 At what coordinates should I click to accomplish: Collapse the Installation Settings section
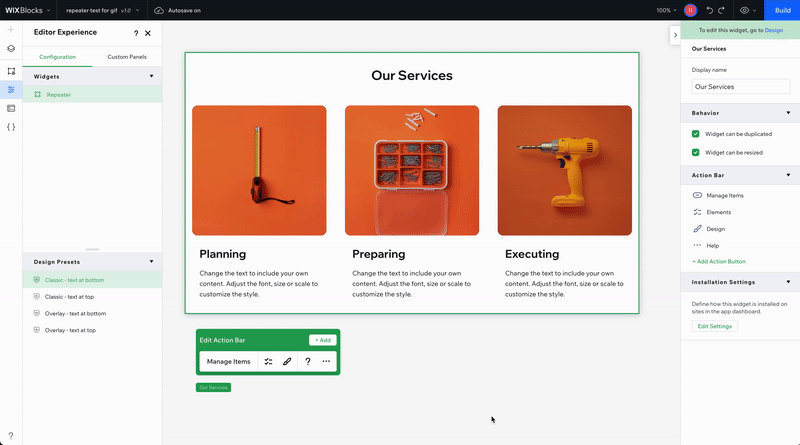click(x=788, y=282)
